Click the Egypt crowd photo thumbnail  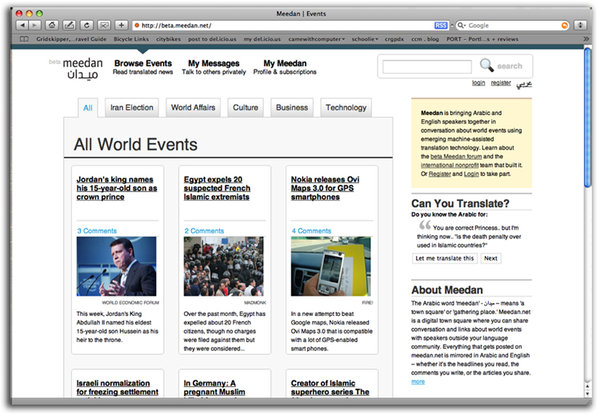point(223,266)
